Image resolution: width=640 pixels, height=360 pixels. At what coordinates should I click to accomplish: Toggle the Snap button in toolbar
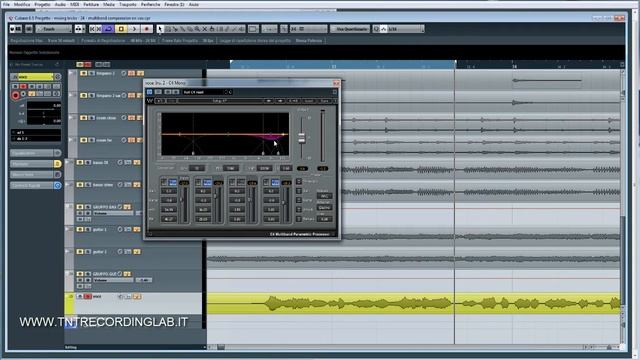pos(294,29)
